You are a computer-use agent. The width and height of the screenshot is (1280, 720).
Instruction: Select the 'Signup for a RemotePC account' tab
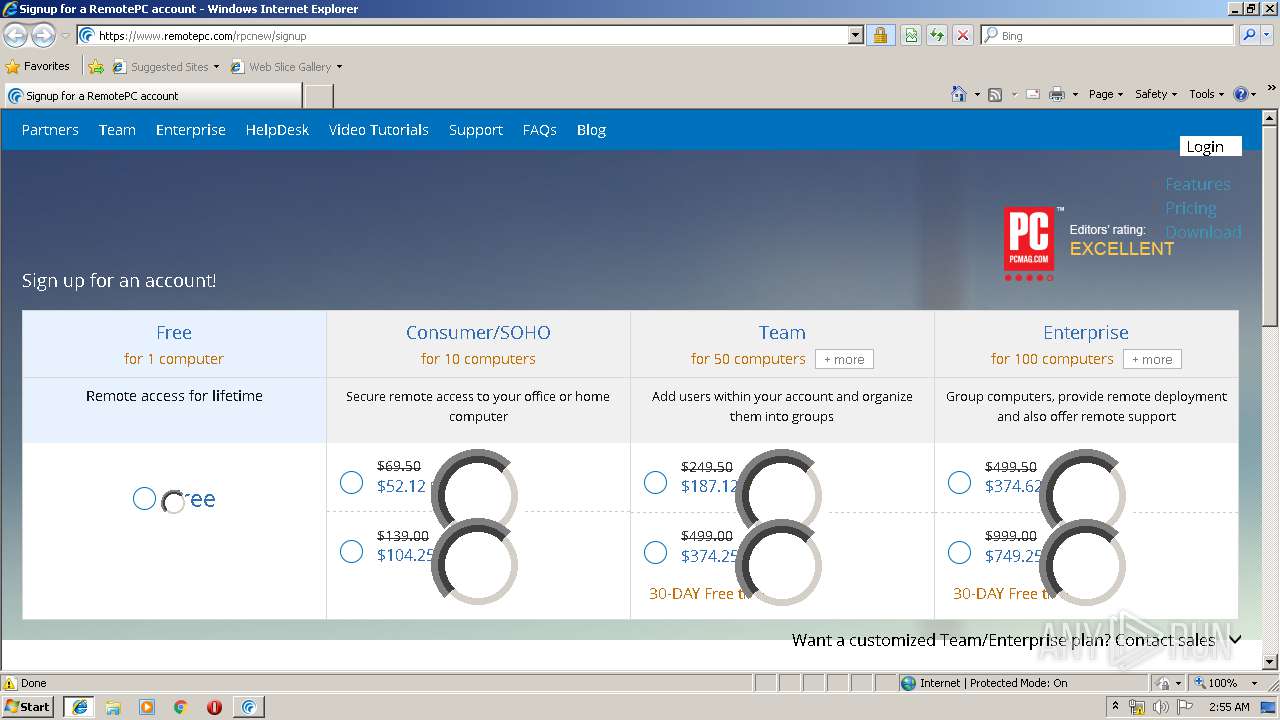pos(152,96)
